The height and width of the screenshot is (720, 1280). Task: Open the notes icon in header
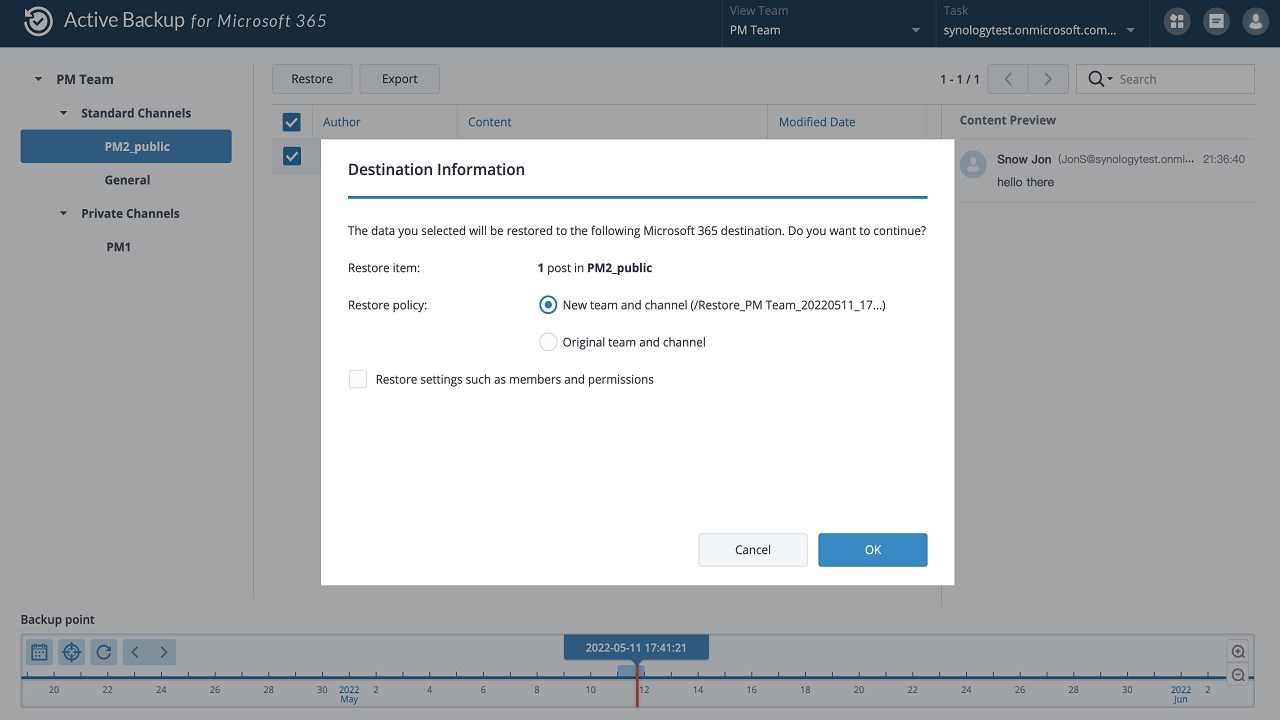pos(1216,21)
